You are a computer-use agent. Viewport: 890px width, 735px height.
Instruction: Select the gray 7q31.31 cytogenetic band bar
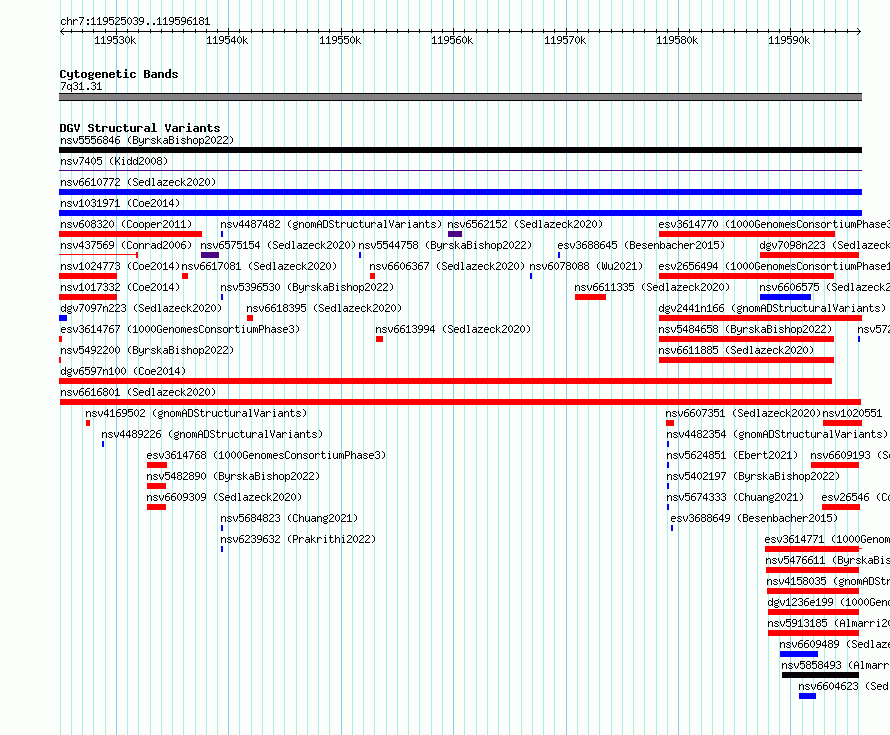pyautogui.click(x=460, y=97)
